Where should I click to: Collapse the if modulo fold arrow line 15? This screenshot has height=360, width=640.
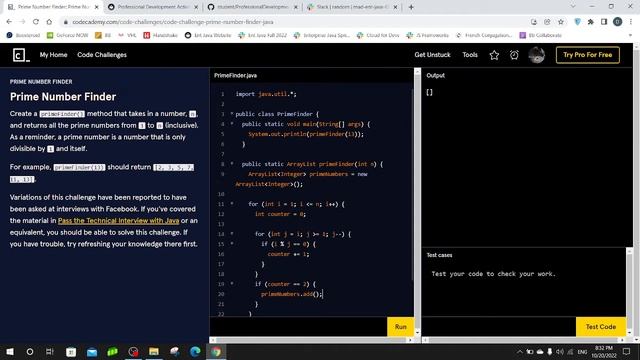click(232, 244)
